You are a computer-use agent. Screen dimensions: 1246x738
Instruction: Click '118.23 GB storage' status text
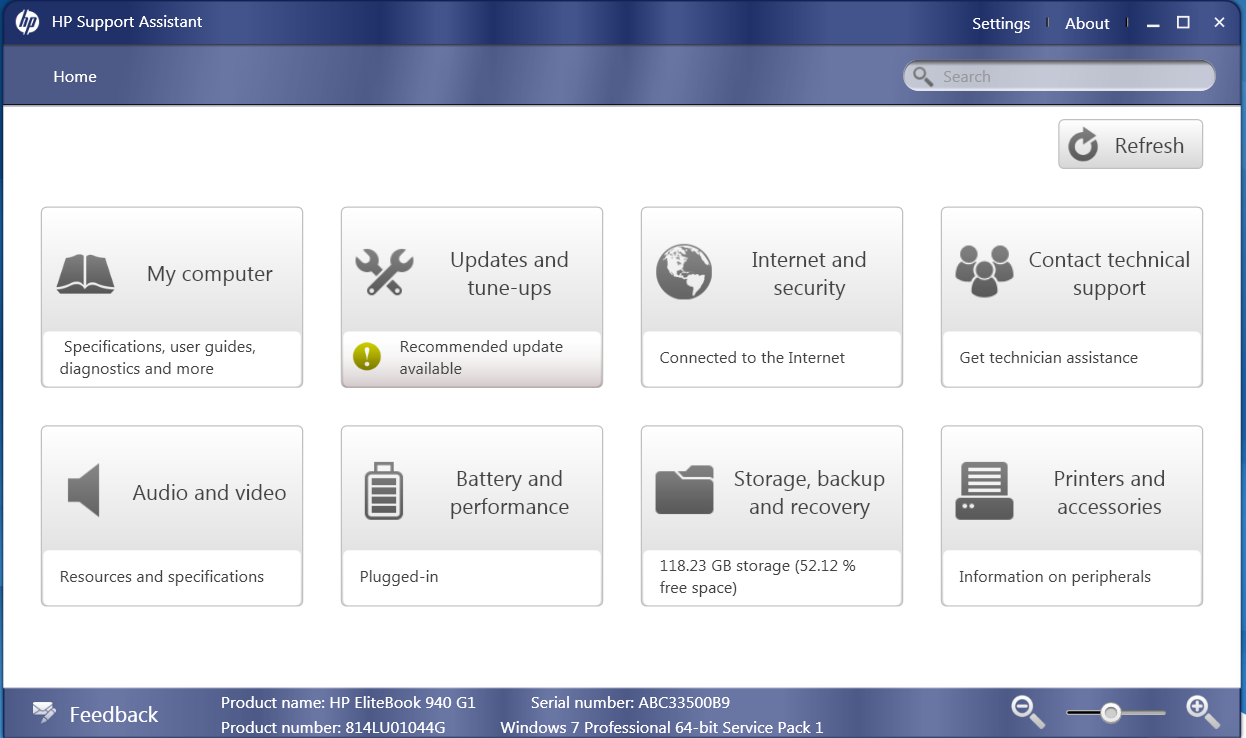coord(757,577)
